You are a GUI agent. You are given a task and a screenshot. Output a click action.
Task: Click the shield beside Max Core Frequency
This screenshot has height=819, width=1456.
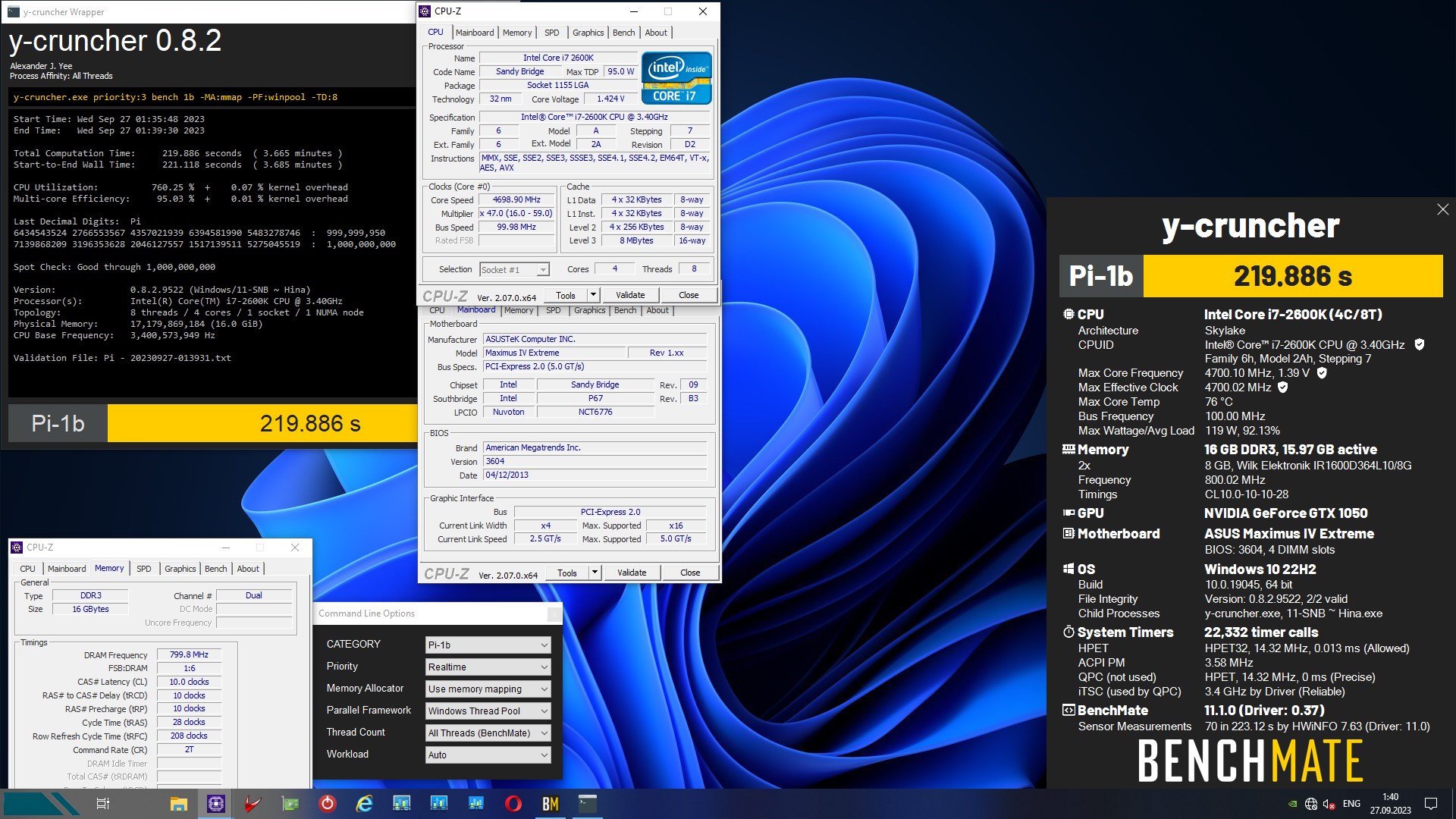pos(1322,372)
